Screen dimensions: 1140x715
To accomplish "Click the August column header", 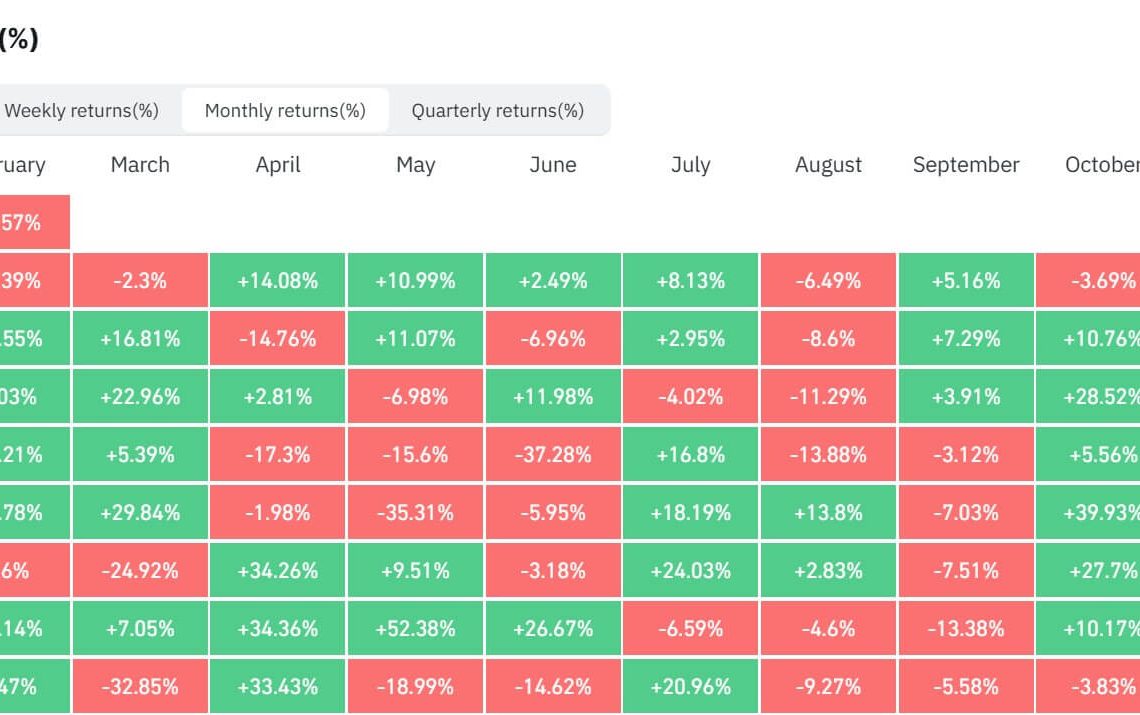I will (828, 165).
